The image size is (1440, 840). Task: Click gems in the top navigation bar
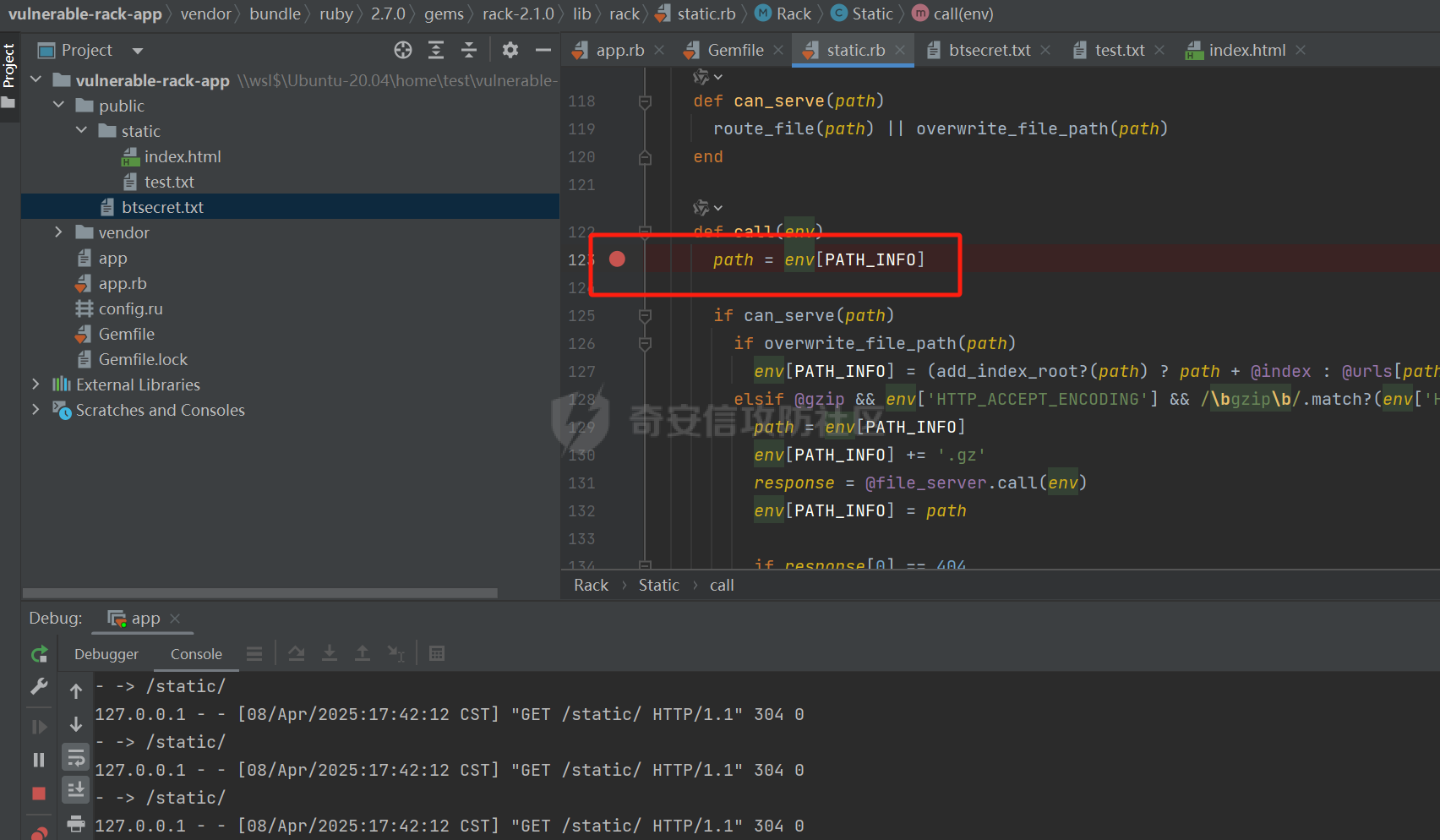pyautogui.click(x=444, y=14)
